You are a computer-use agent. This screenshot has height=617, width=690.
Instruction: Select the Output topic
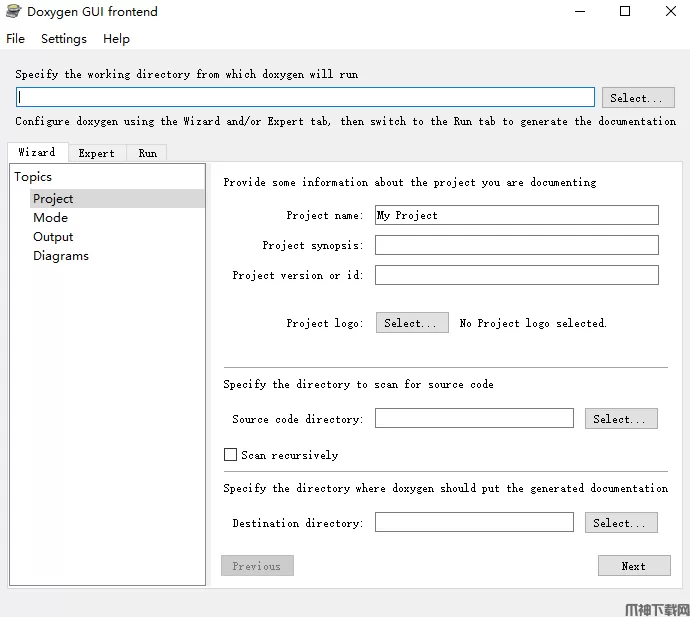pyautogui.click(x=53, y=237)
